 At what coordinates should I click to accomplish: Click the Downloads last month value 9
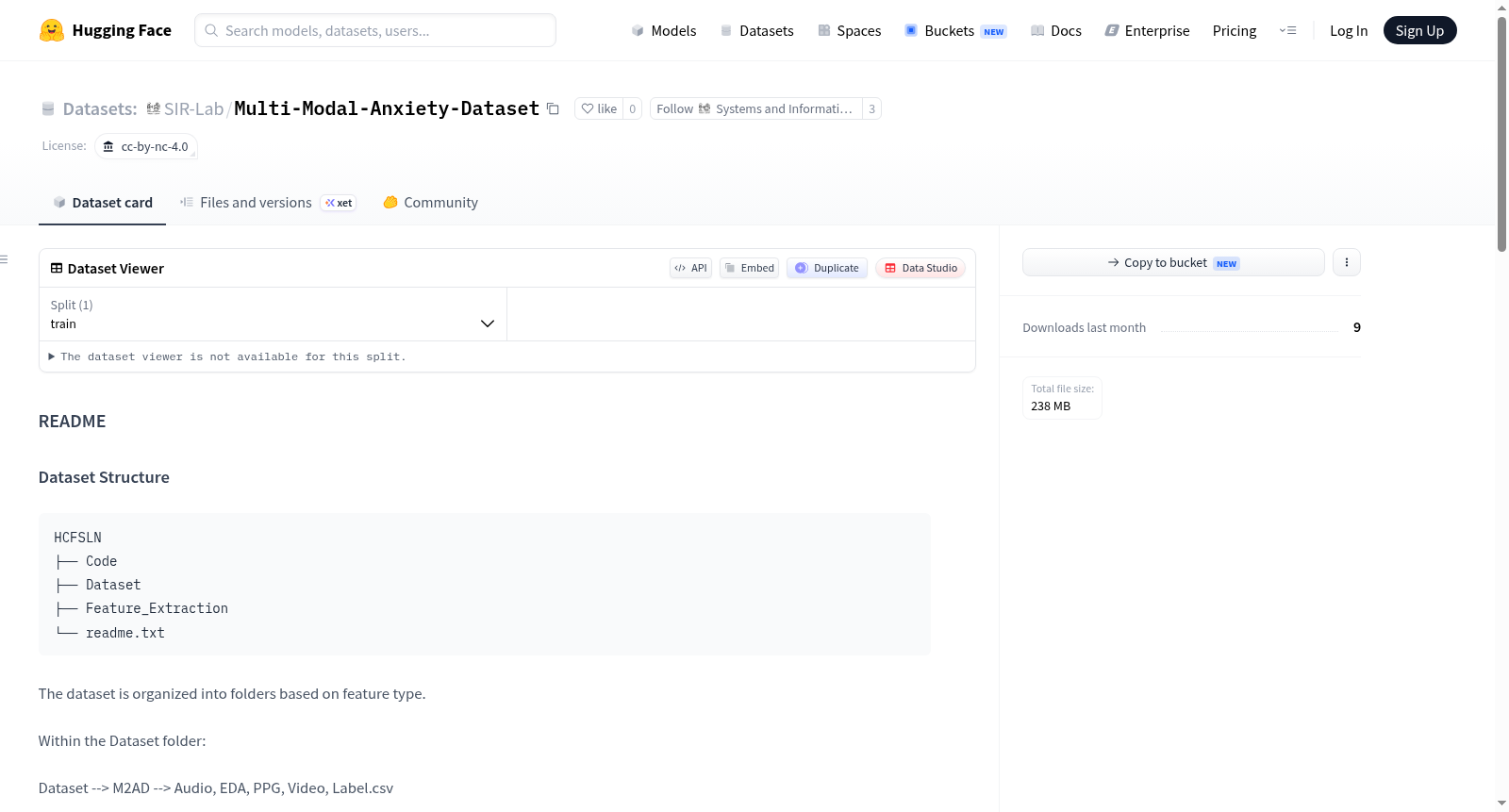(1357, 327)
